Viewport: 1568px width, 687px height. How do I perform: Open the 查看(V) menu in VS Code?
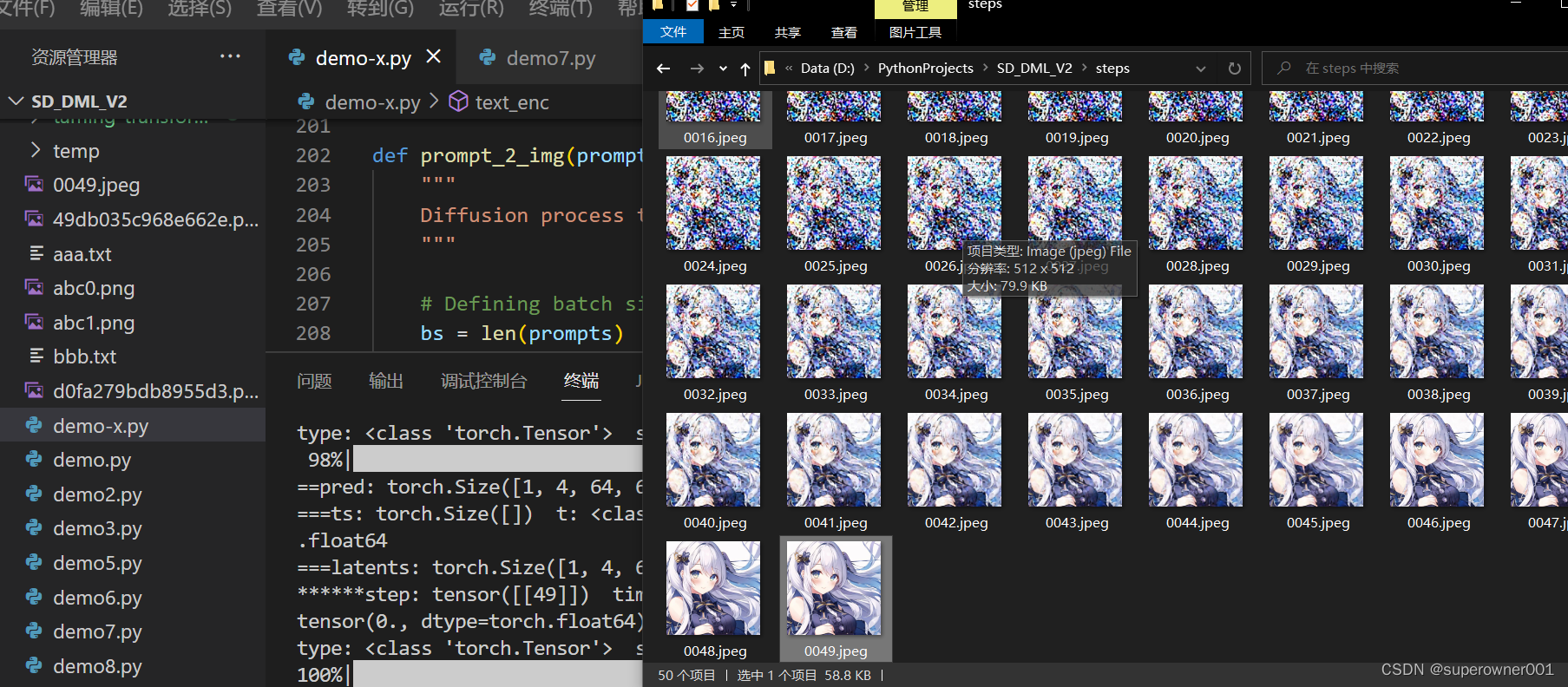pyautogui.click(x=289, y=9)
